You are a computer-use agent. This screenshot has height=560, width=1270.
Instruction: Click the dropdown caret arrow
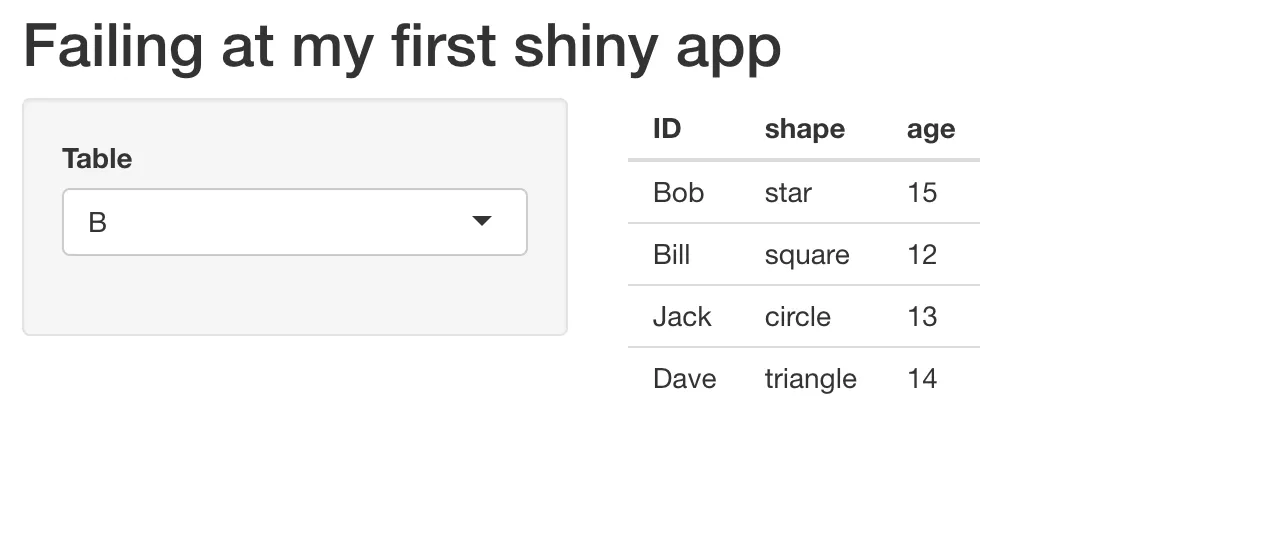pos(482,221)
